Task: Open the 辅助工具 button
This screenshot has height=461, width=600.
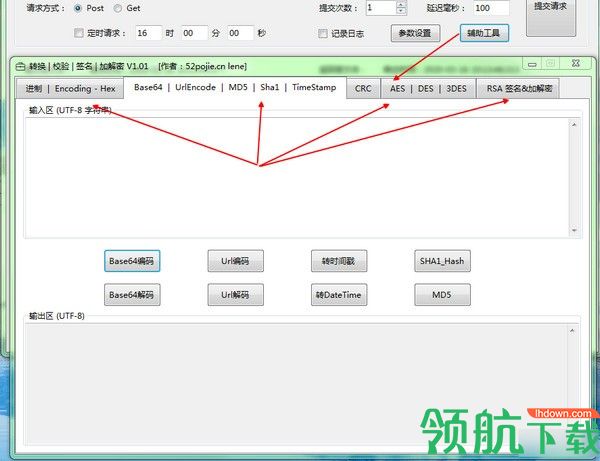Action: click(x=484, y=33)
